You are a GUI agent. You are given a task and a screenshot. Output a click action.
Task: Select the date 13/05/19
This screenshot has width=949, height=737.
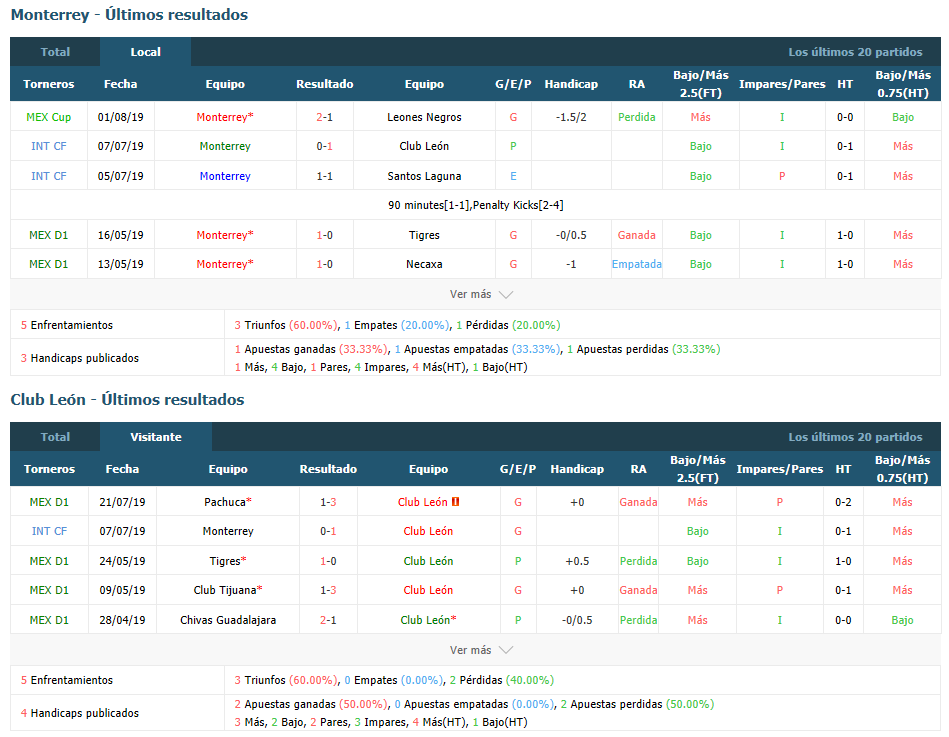pos(120,264)
